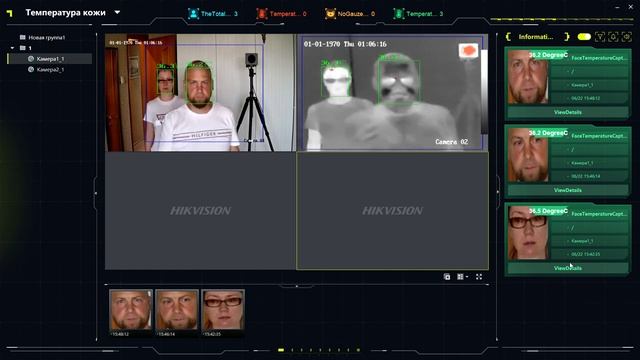
Task: Click the last page indicator dot at bottom
Action: (x=358, y=350)
